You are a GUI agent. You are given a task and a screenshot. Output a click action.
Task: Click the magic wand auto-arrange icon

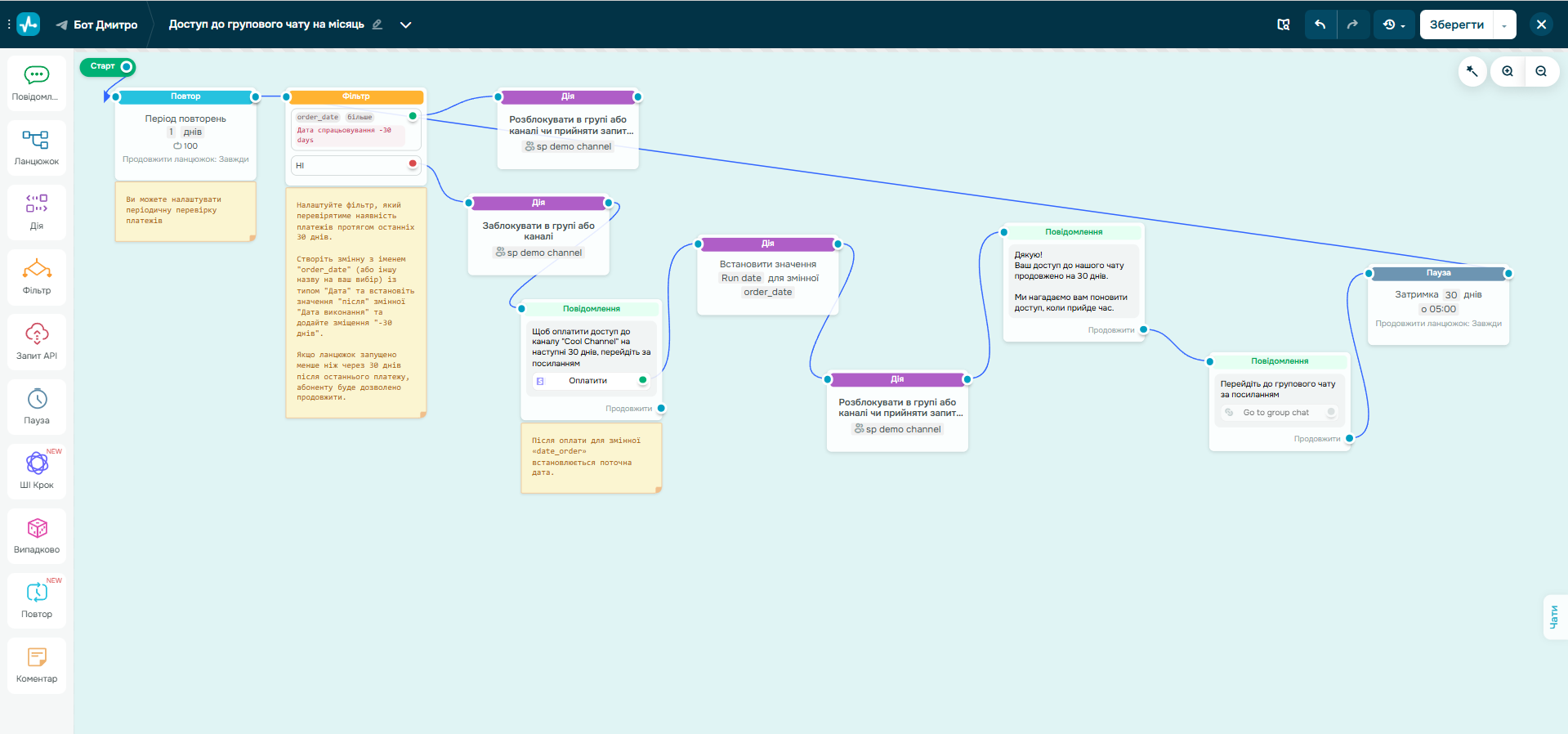click(x=1472, y=71)
